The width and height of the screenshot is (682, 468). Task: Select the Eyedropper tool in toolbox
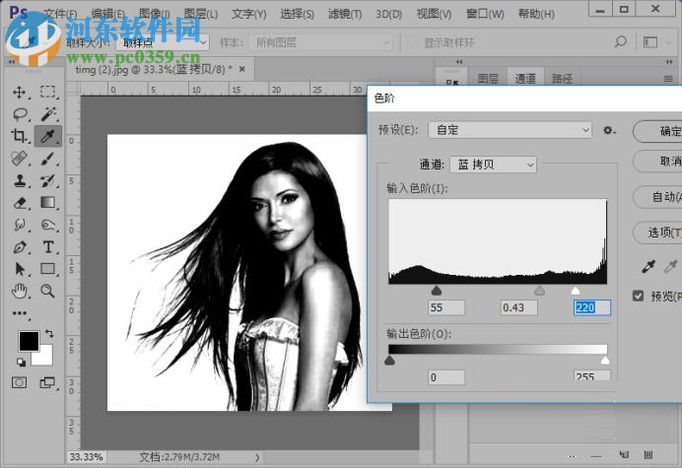(47, 136)
